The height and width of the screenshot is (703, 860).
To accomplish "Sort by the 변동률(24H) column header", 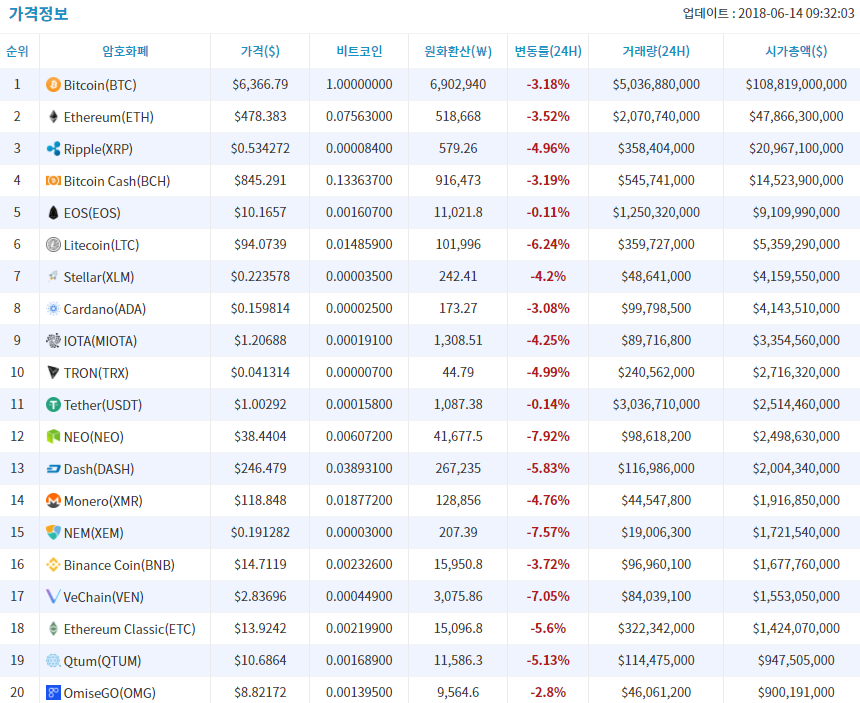I will click(548, 51).
